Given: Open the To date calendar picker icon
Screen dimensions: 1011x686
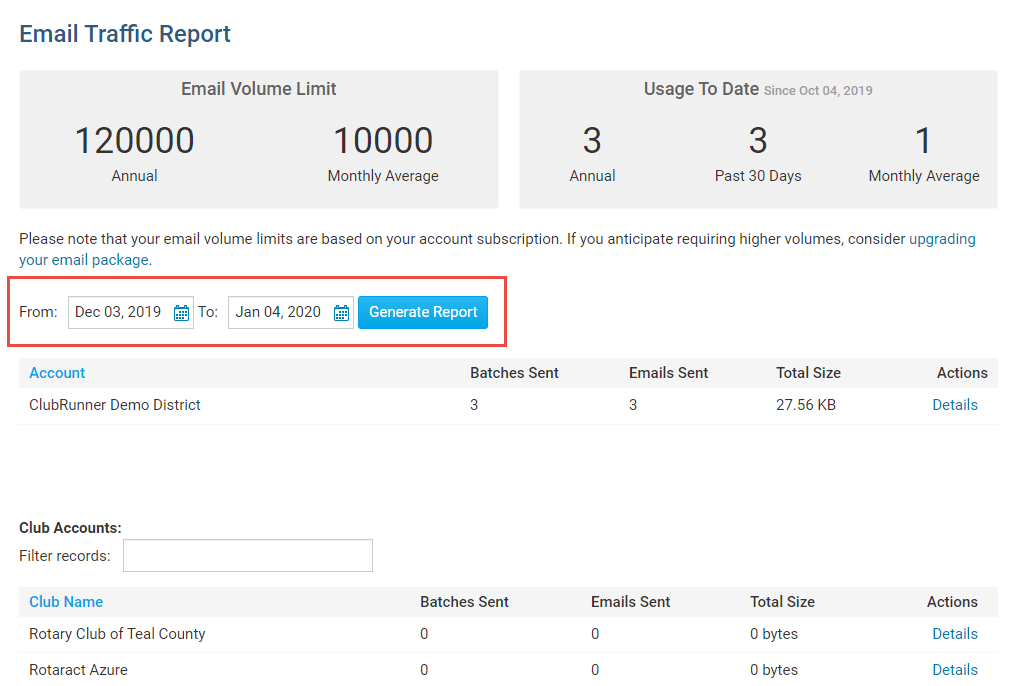Looking at the screenshot, I should (x=341, y=313).
